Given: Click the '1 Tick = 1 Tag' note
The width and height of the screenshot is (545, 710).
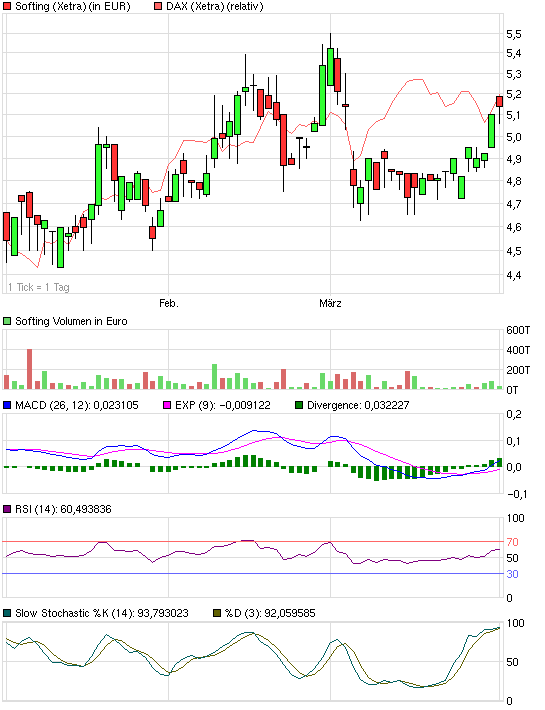Looking at the screenshot, I should click(x=38, y=287).
